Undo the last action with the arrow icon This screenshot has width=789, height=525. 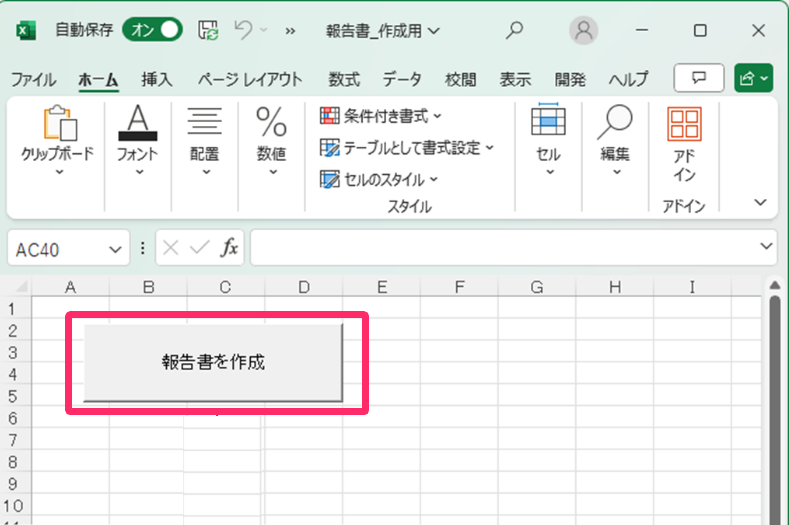tap(244, 30)
